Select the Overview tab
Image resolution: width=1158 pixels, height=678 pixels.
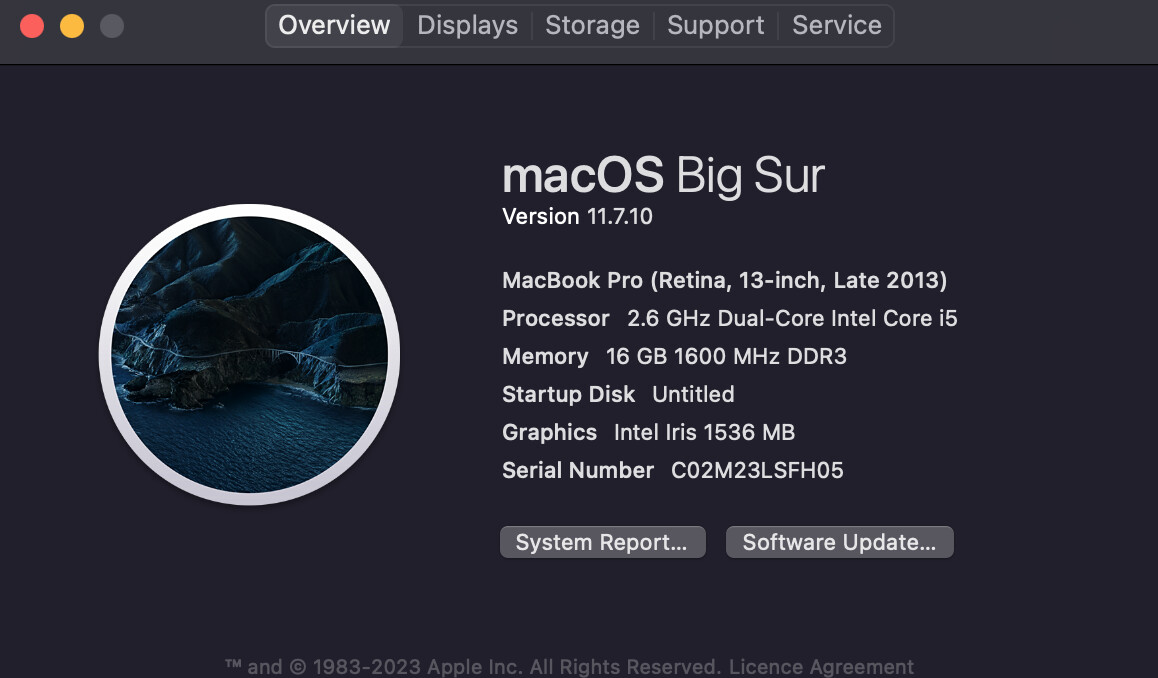tap(334, 26)
